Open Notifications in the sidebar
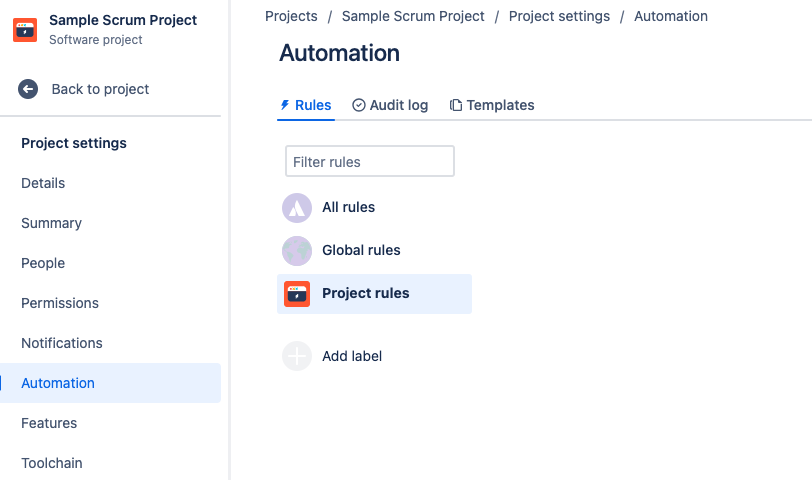The height and width of the screenshot is (480, 812). 62,343
